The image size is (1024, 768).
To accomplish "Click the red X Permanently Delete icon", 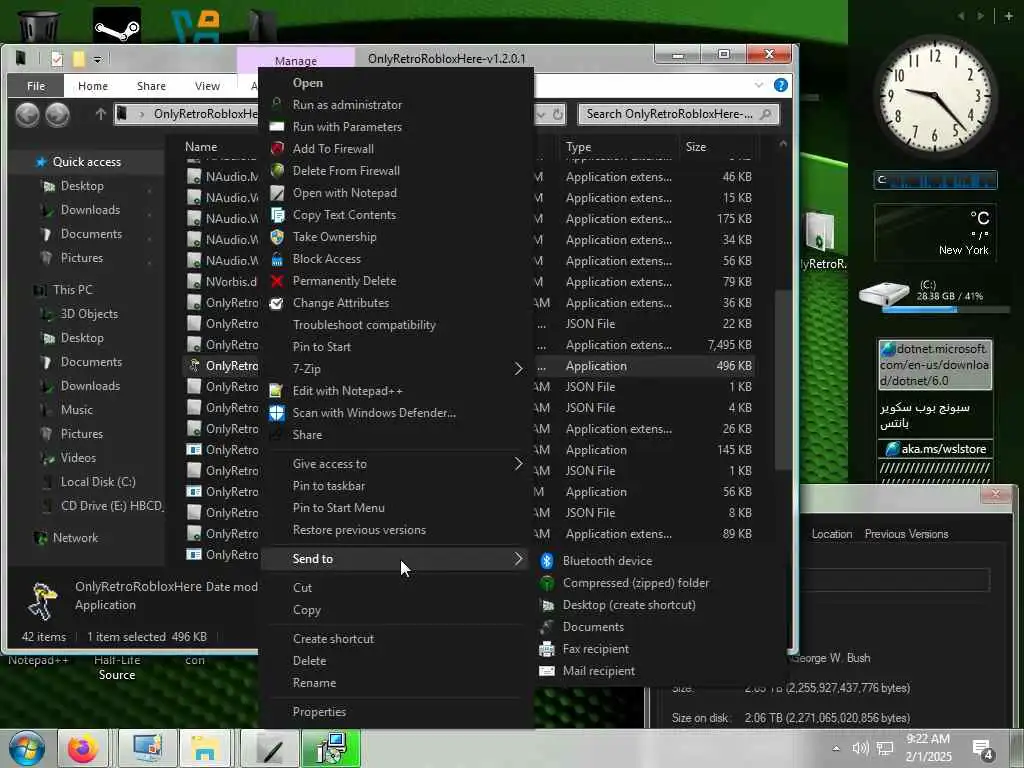I will point(277,281).
